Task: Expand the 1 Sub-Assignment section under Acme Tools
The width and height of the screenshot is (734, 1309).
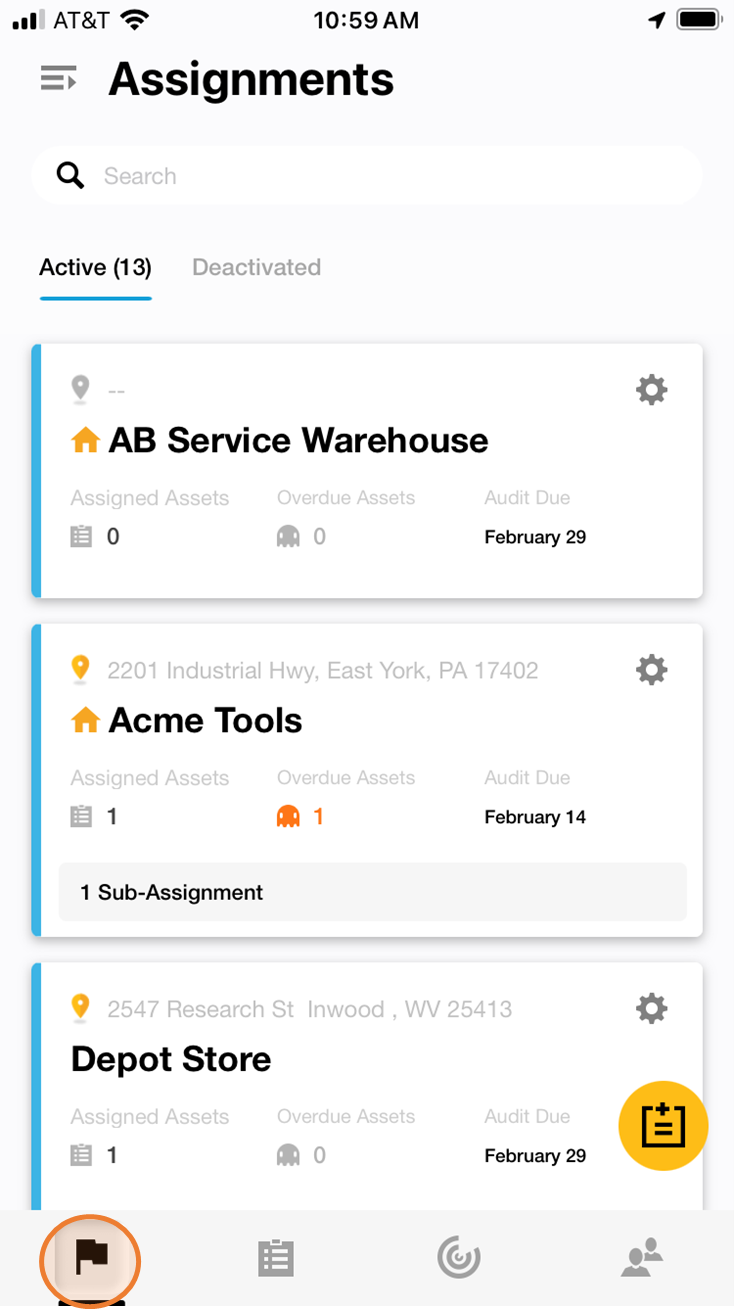Action: tap(372, 891)
